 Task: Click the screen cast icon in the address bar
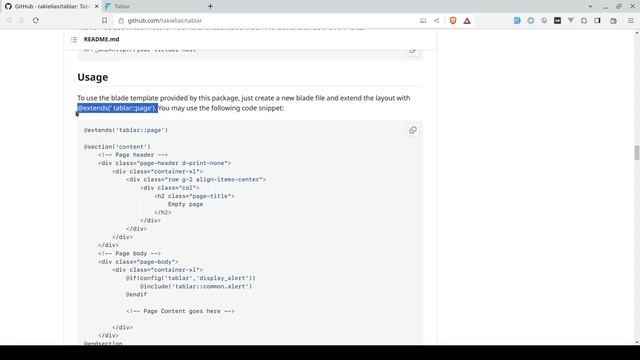423,20
